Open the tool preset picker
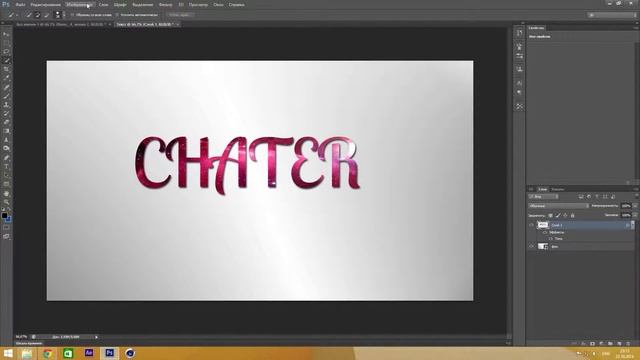The width and height of the screenshot is (640, 360). 13,15
